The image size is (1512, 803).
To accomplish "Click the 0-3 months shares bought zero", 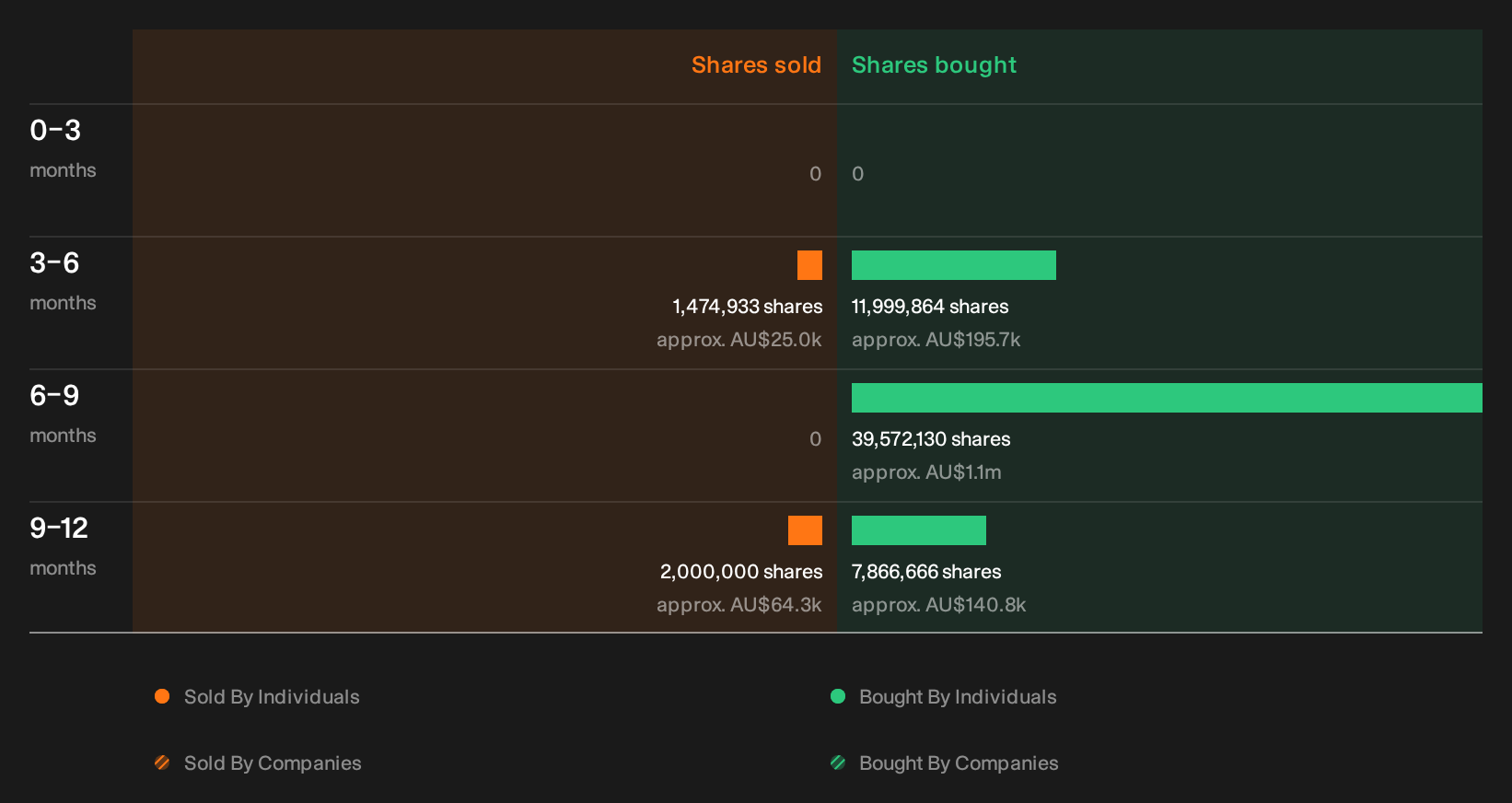I will click(x=858, y=174).
